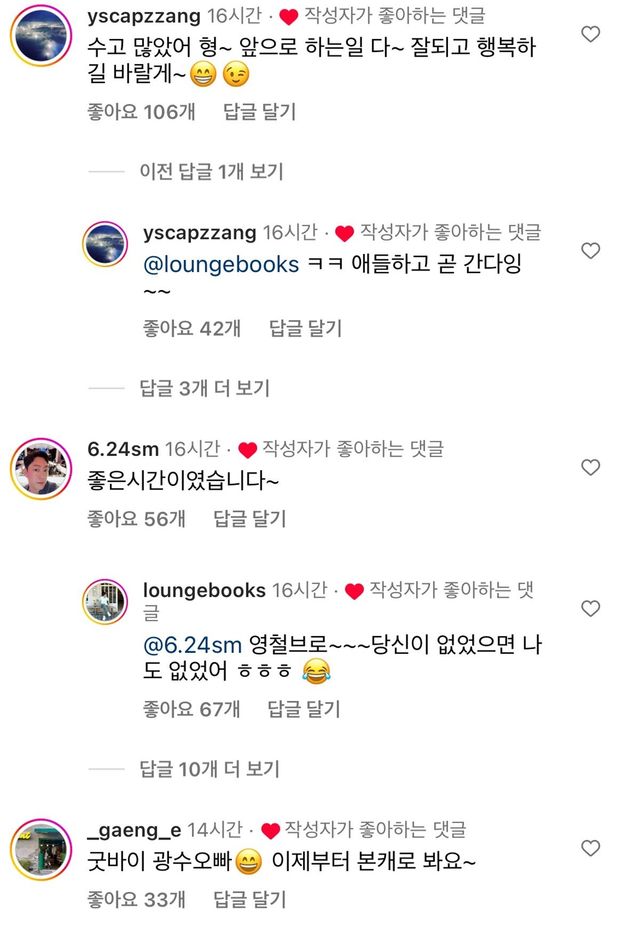Tap 답글 달기 under 6.24sm's comment
Image resolution: width=640 pixels, height=932 pixels.
tap(249, 518)
